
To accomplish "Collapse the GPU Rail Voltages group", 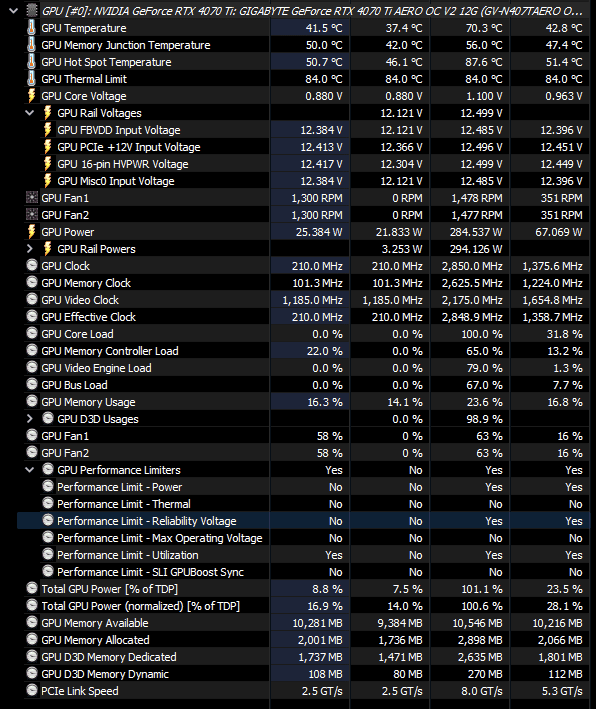I will (x=30, y=113).
